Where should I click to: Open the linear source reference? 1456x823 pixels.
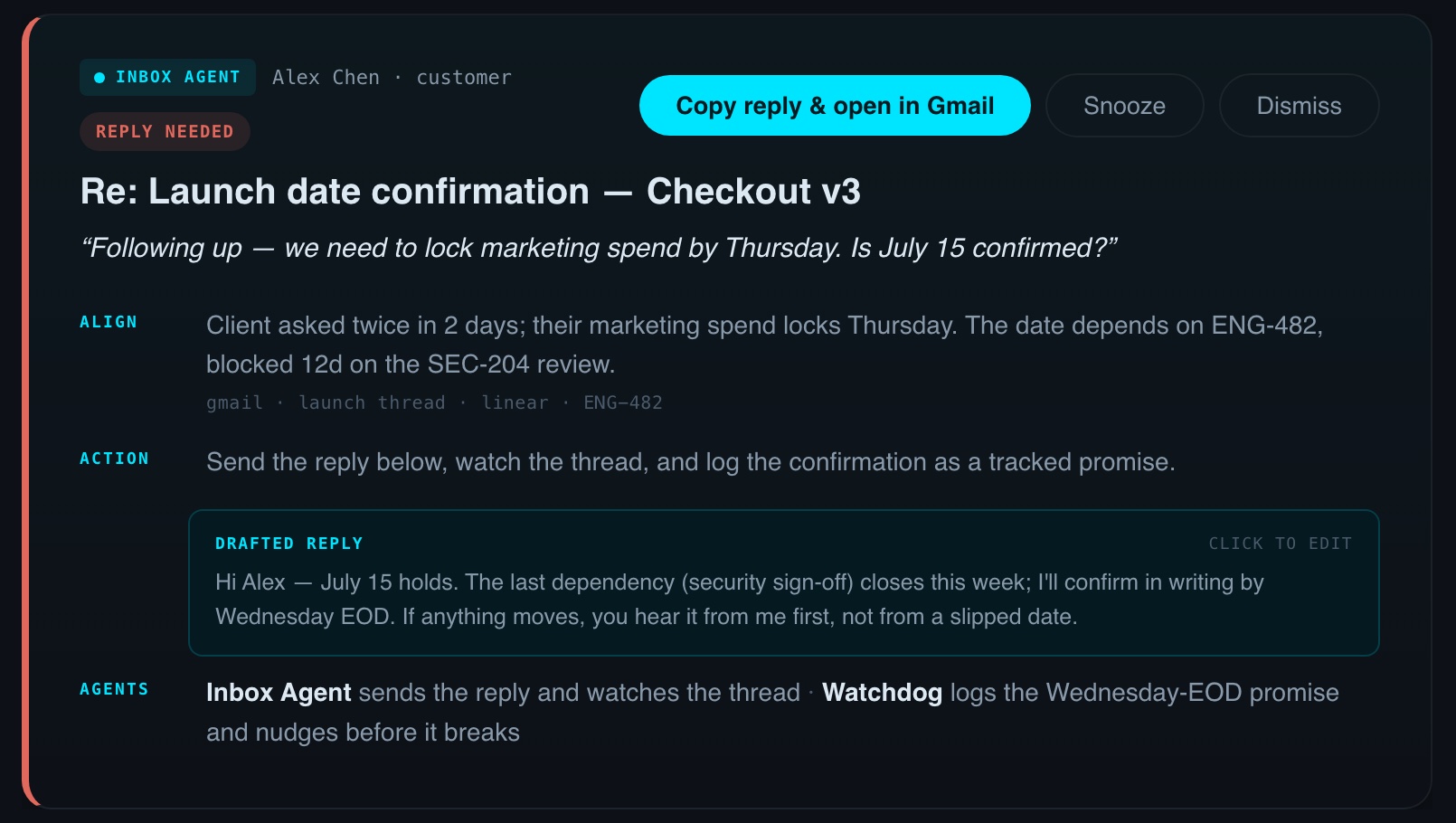515,402
